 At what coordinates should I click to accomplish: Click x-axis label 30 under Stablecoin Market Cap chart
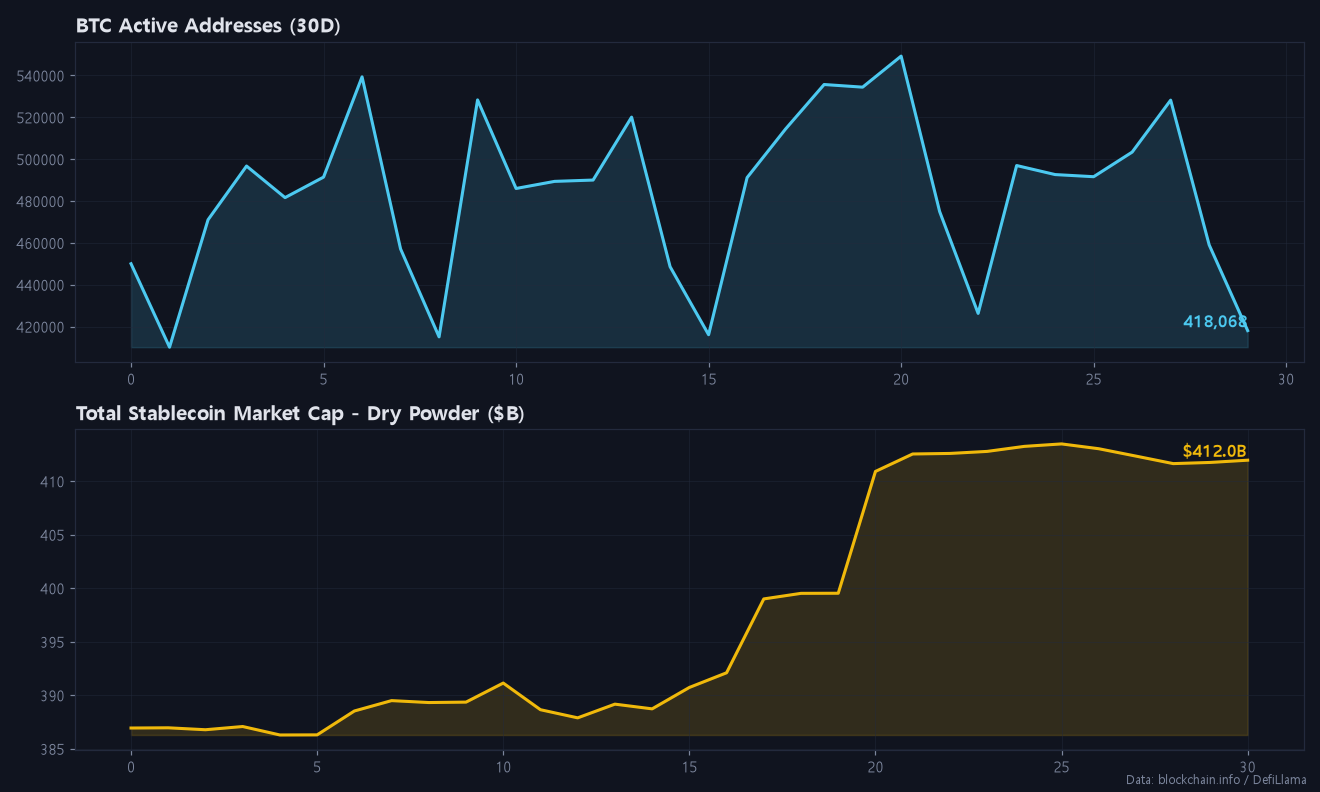click(1248, 767)
